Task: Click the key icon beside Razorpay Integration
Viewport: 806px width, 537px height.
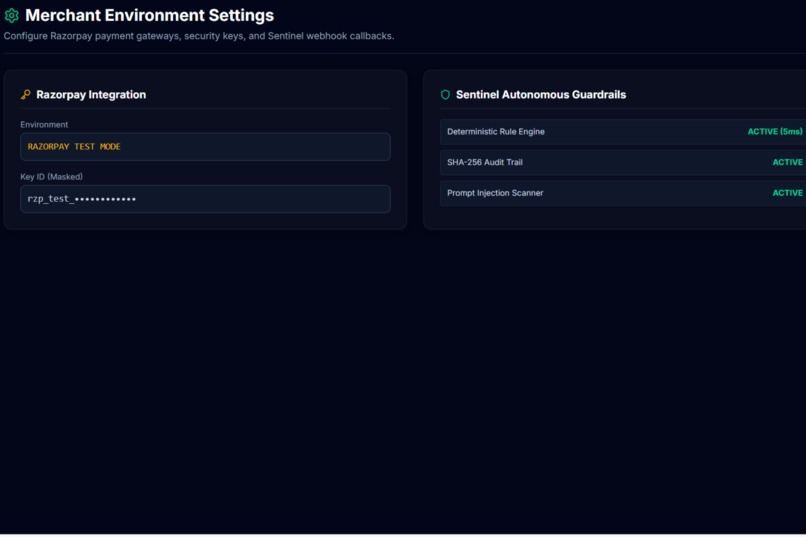Action: (x=25, y=95)
